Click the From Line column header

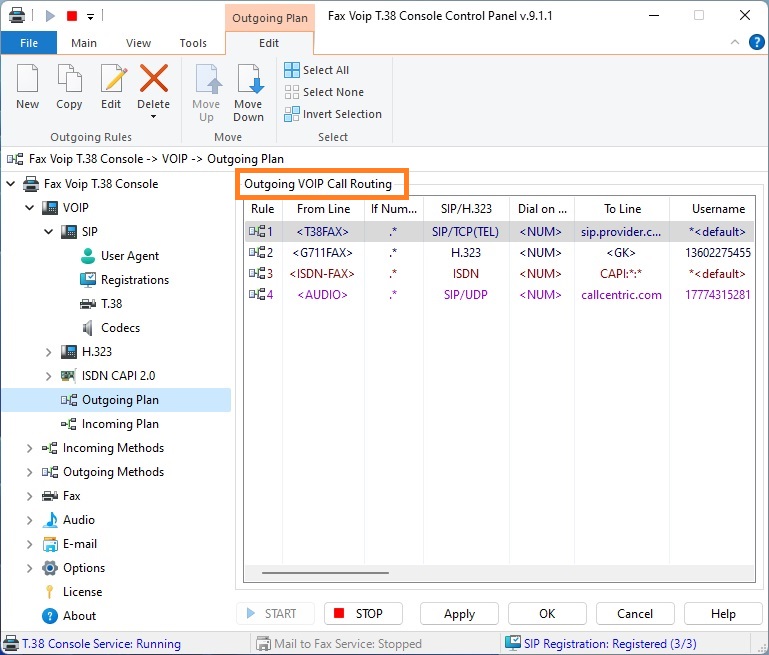323,209
